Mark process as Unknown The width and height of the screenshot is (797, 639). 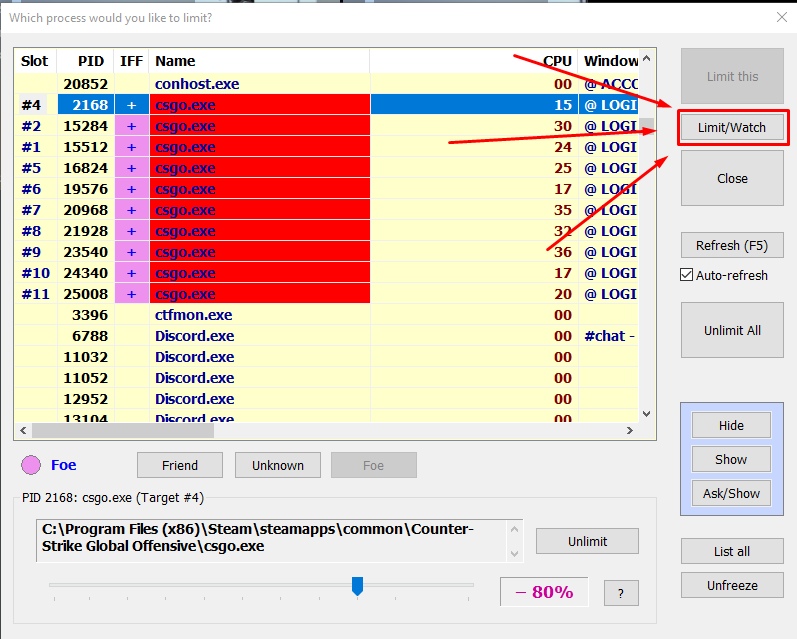[x=278, y=465]
